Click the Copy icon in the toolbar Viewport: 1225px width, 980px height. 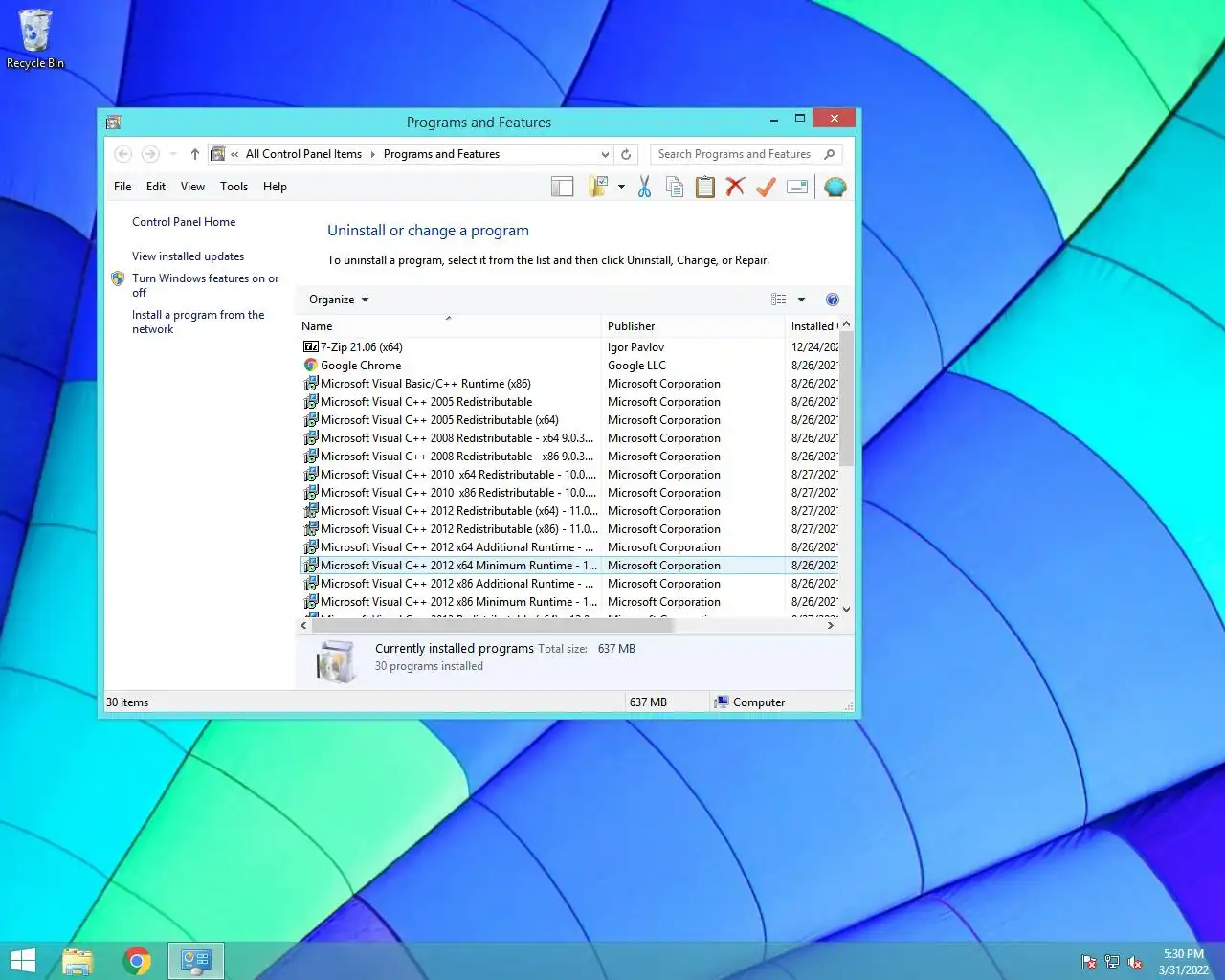click(x=675, y=187)
